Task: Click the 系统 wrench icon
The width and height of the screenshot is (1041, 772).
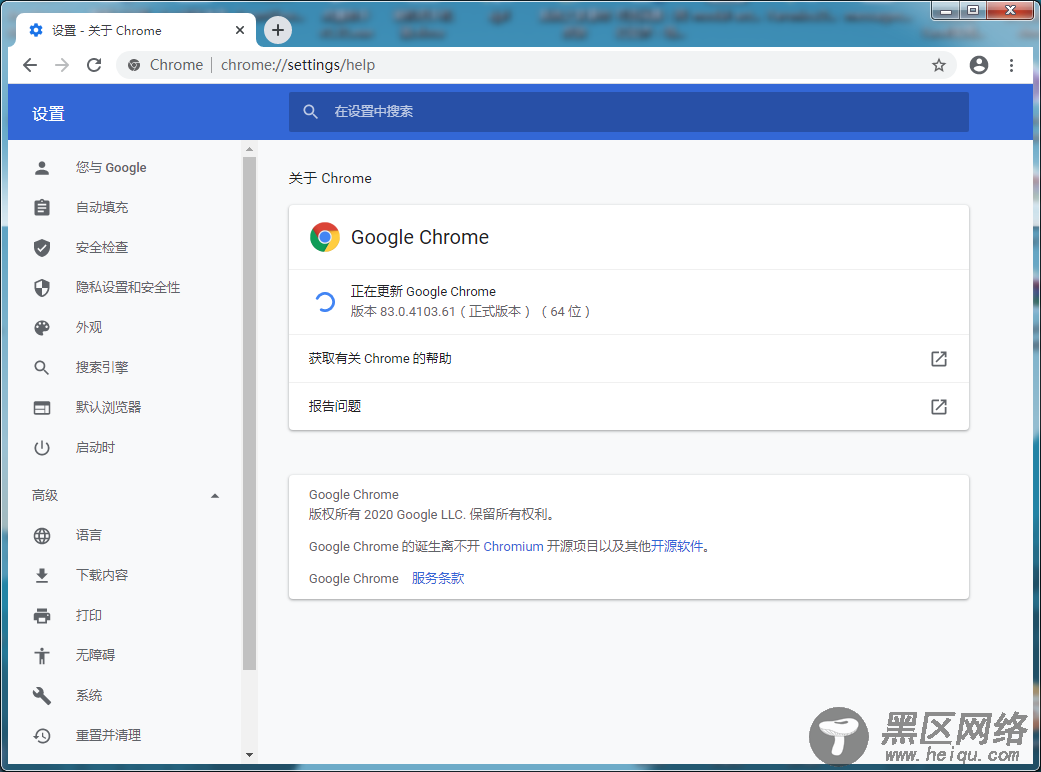Action: (42, 696)
